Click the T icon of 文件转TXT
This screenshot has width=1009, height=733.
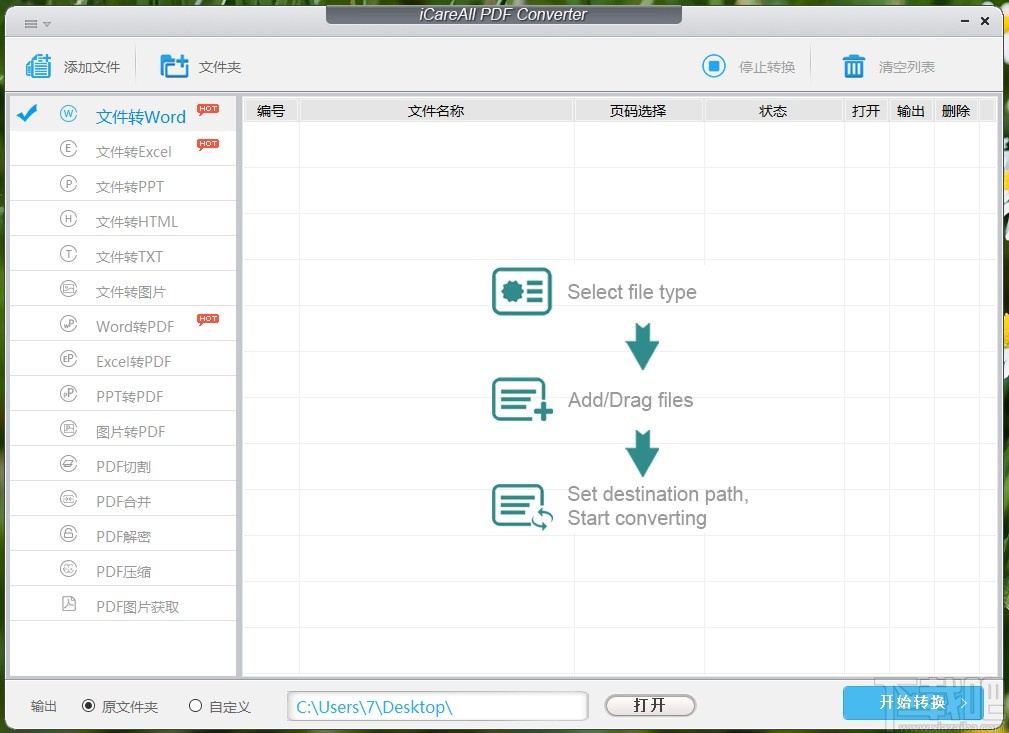68,254
